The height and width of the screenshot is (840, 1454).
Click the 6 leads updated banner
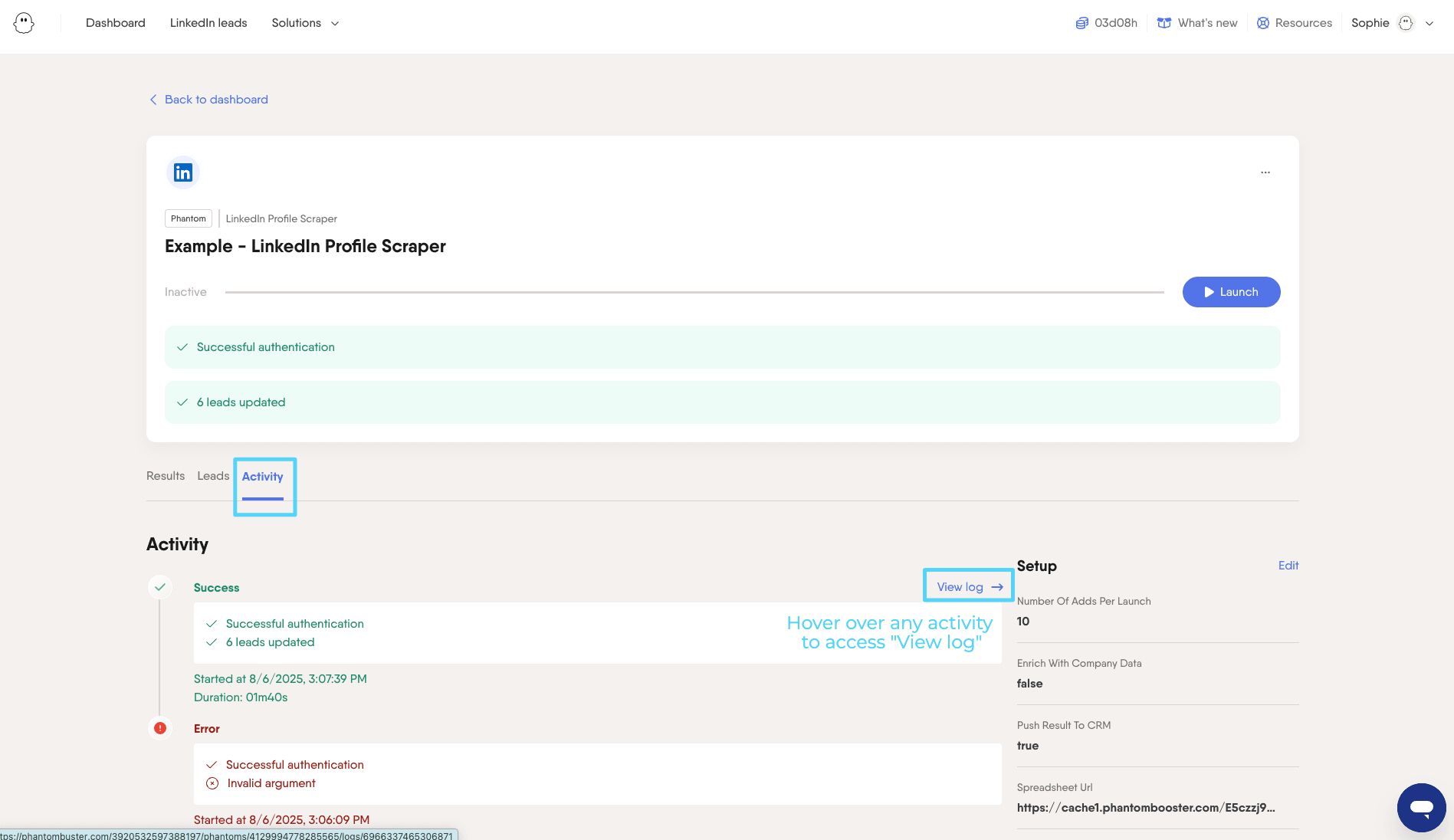[722, 402]
